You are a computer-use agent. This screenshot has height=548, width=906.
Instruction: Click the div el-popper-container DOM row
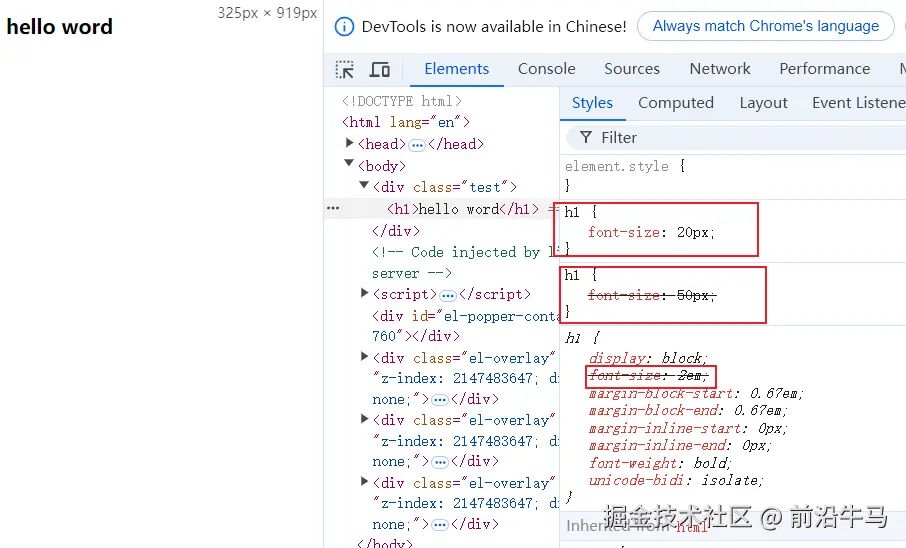tap(466, 326)
